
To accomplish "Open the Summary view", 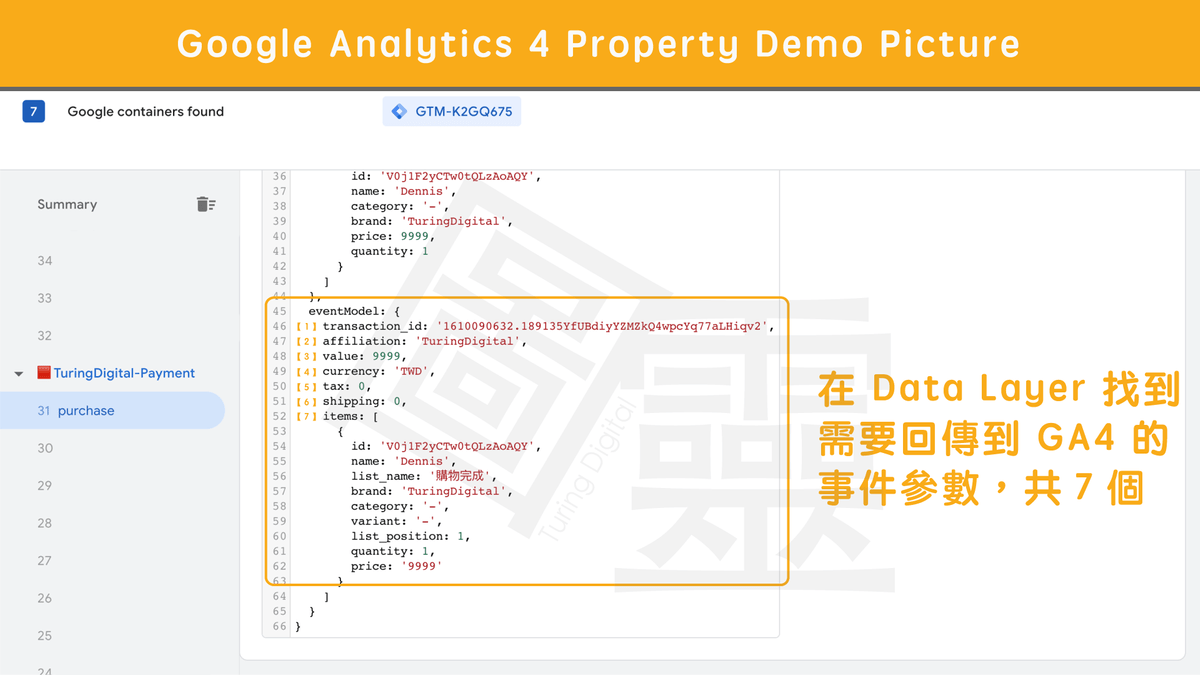I will 67,204.
